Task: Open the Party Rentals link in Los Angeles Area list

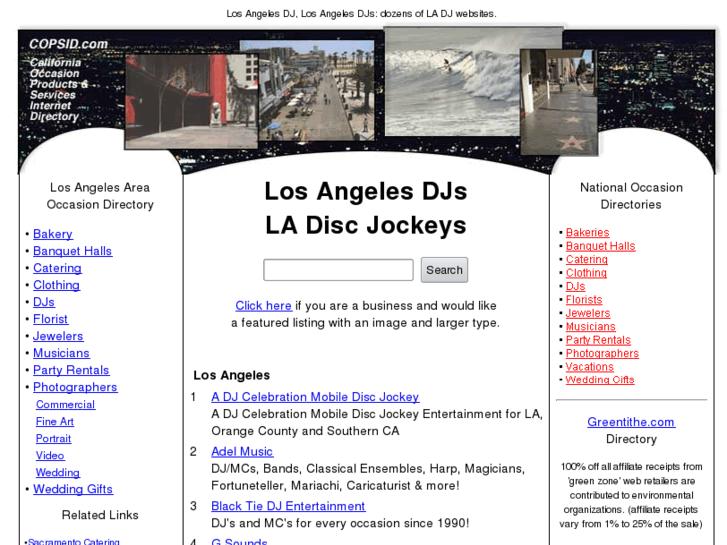Action: [x=71, y=370]
